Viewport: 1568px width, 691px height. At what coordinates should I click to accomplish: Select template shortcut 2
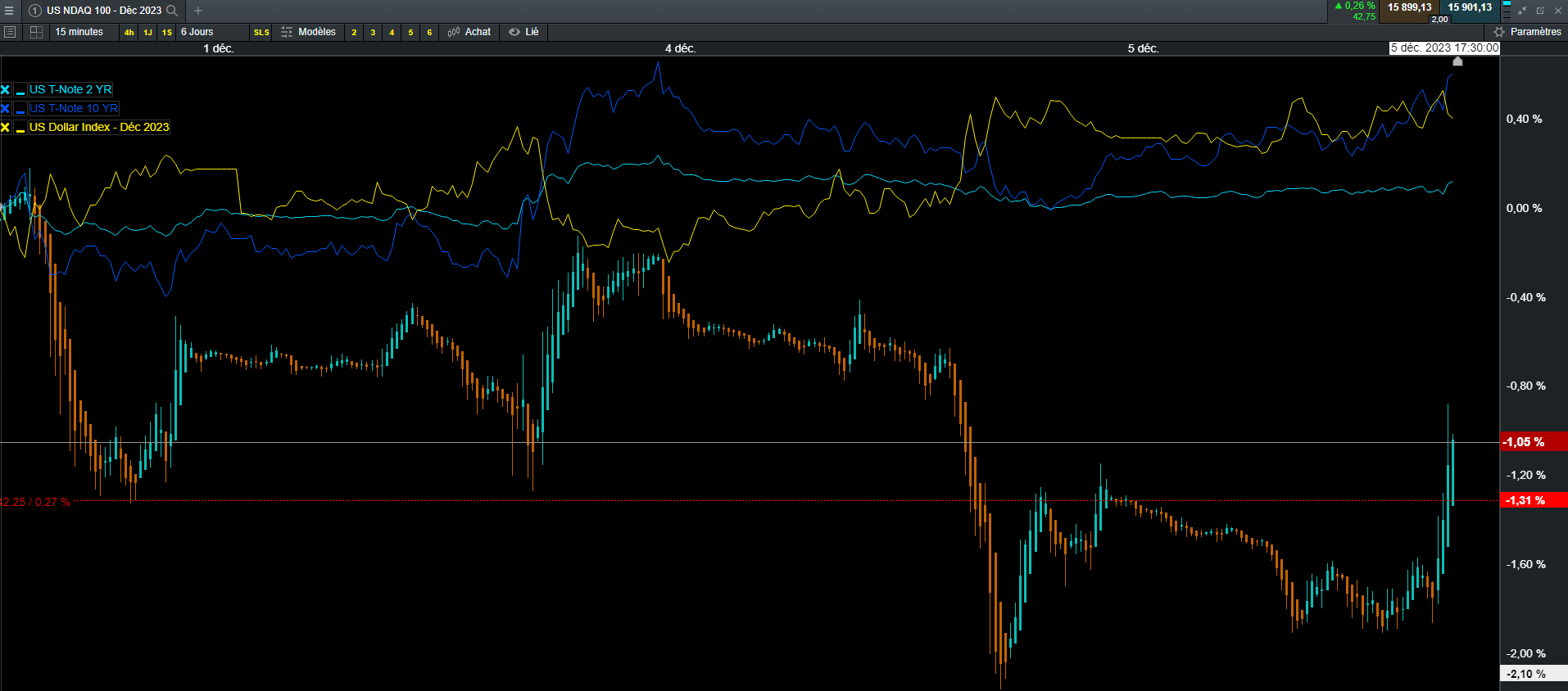pos(354,32)
